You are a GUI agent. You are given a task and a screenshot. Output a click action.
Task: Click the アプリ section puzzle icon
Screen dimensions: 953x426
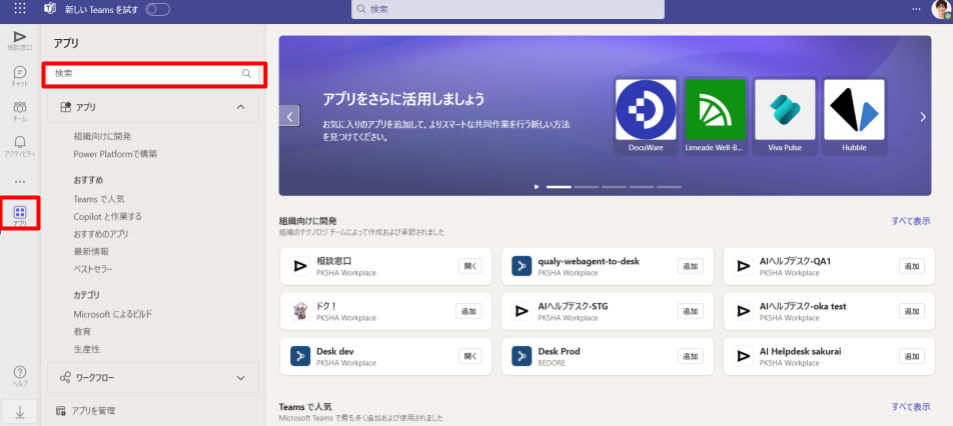66,107
